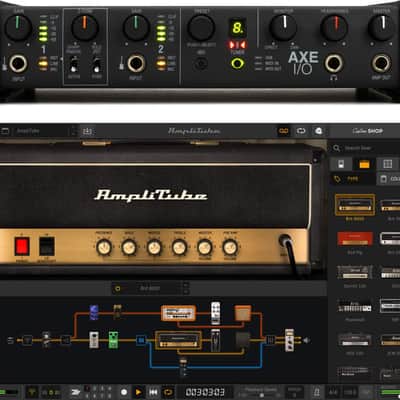Open the Custom SHOP
Image resolution: width=400 pixels, height=400 pixels.
point(367,131)
